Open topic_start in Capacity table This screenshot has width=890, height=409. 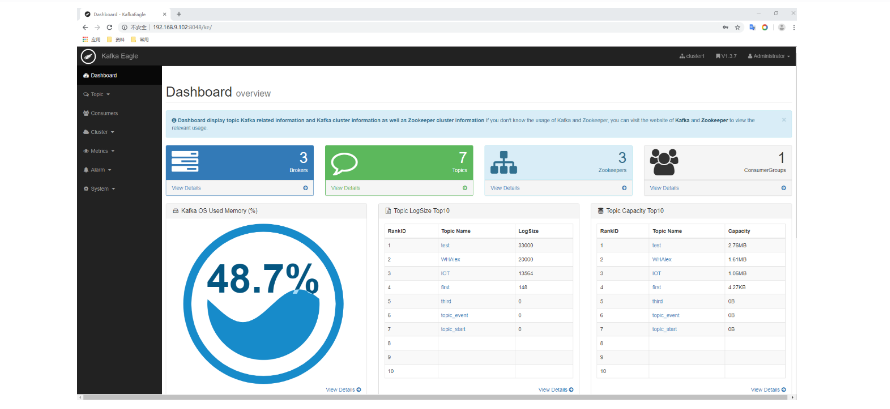[665, 329]
